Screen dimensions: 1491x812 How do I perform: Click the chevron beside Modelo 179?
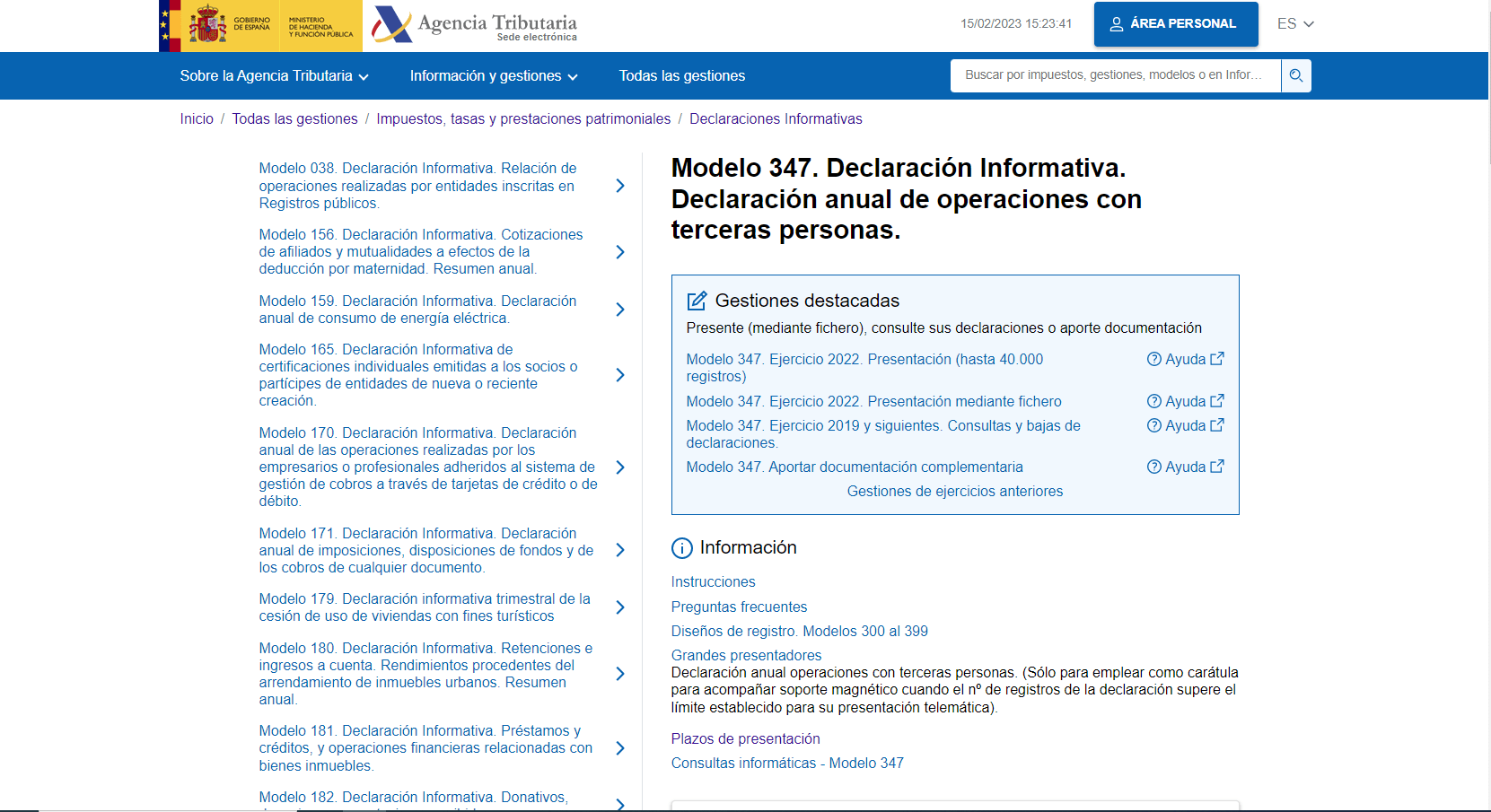[620, 607]
